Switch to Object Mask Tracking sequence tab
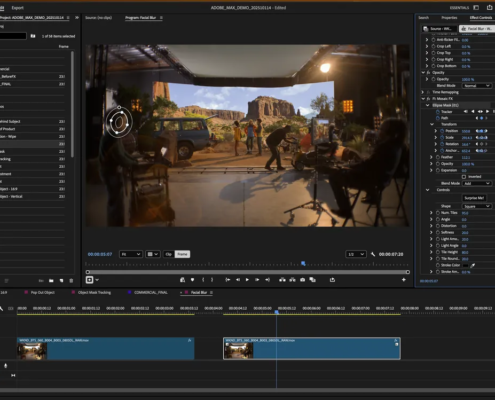The height and width of the screenshot is (400, 495). 94,292
